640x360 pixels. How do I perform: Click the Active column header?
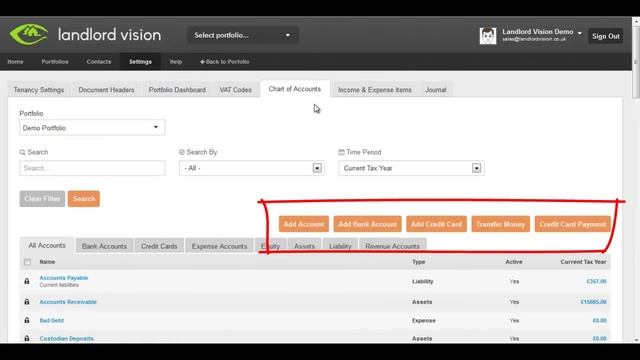[514, 262]
